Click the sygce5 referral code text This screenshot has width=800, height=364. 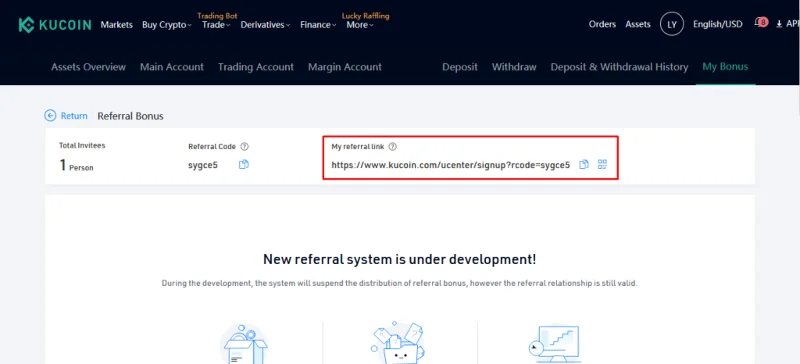(203, 165)
